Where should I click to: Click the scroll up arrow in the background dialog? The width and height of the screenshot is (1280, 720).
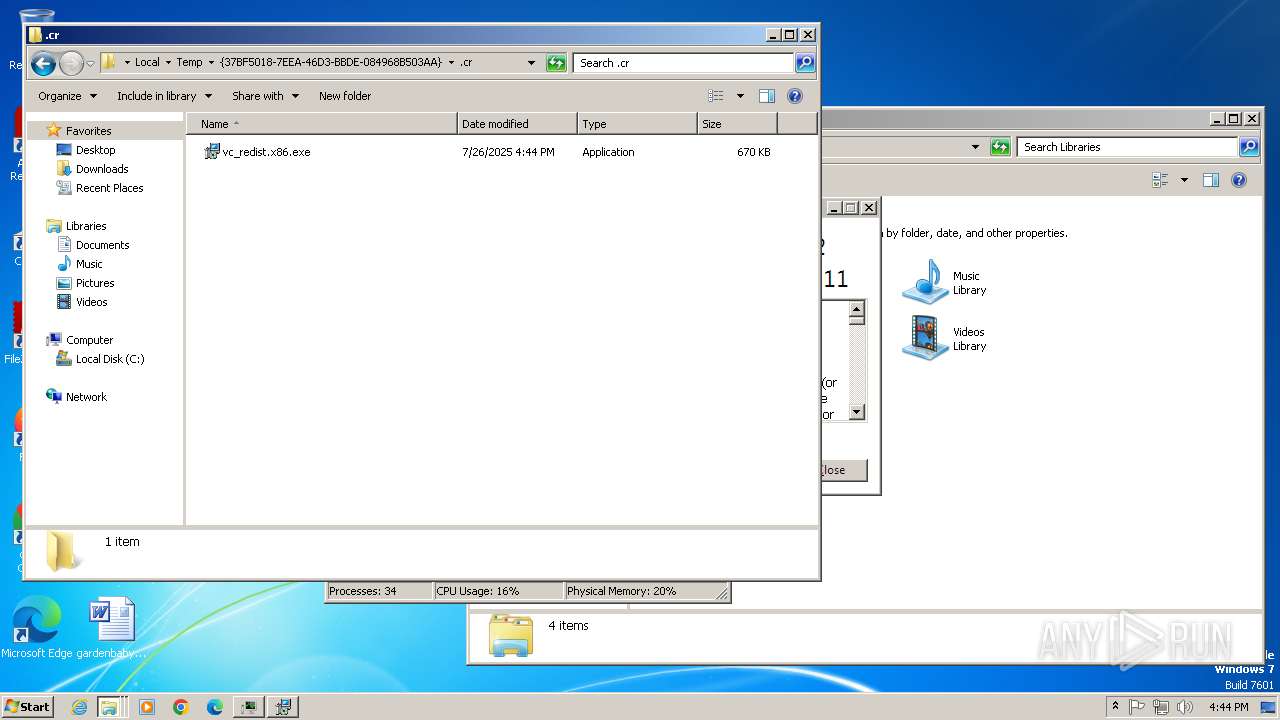tap(856, 309)
